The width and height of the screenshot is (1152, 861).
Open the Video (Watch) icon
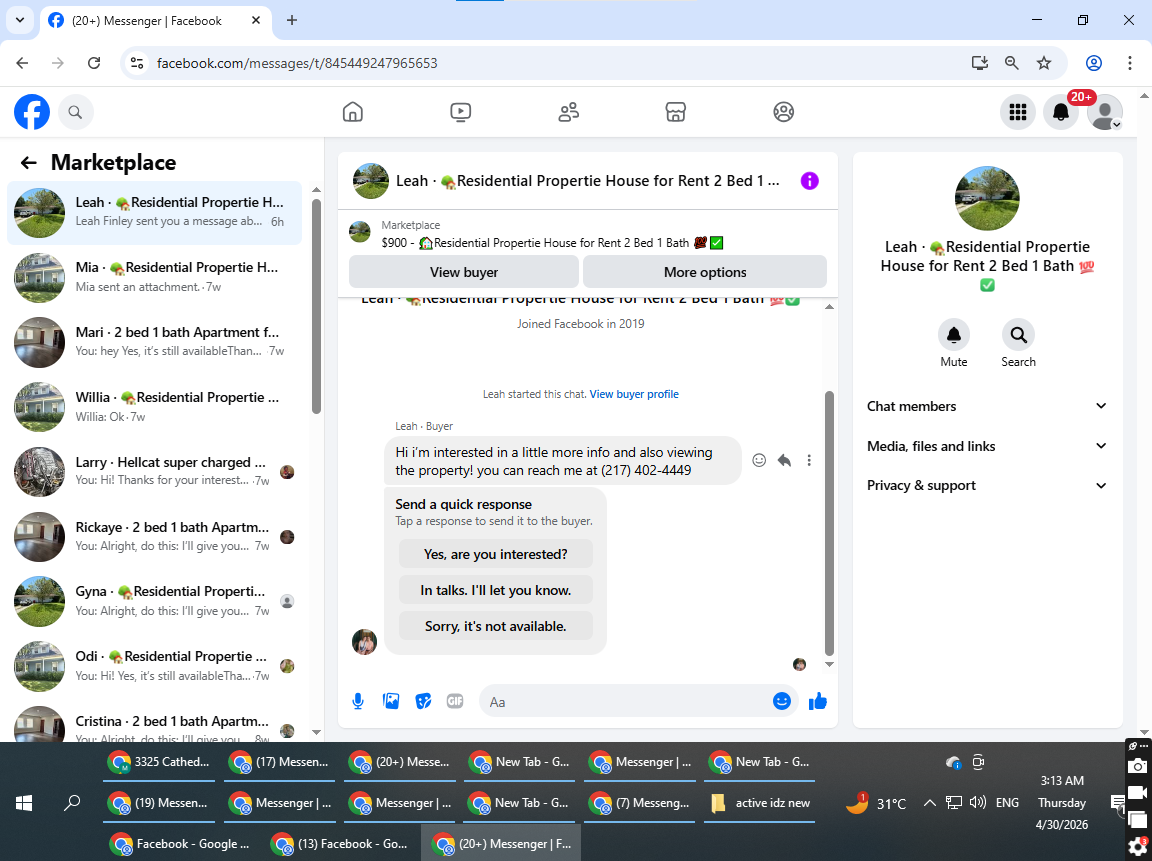(x=461, y=112)
